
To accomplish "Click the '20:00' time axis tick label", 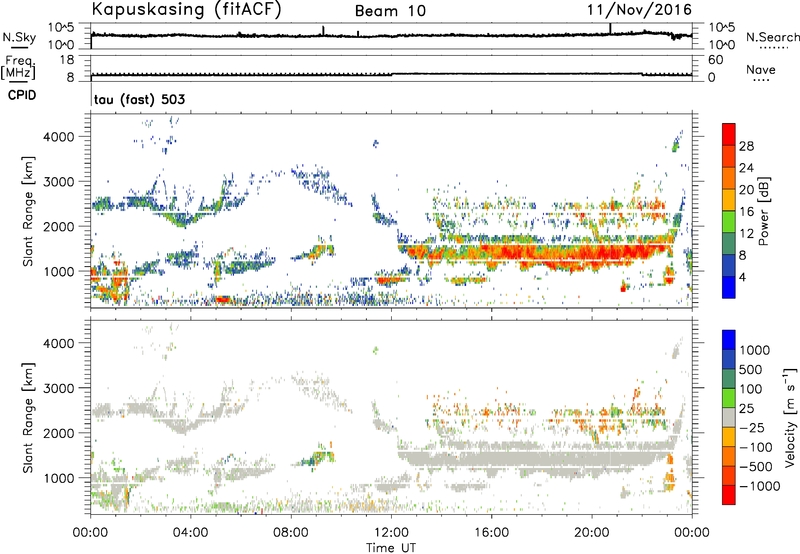I will point(592,533).
